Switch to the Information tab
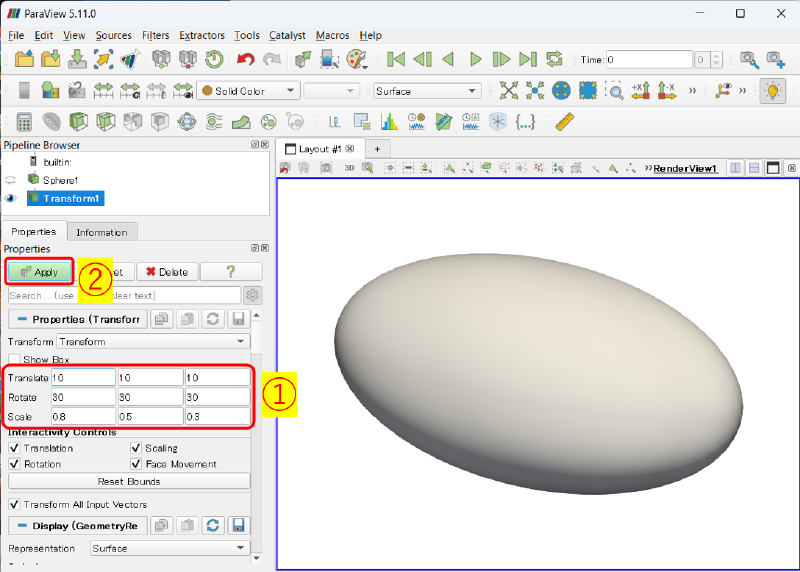Screen dimensions: 800x572 [102, 232]
